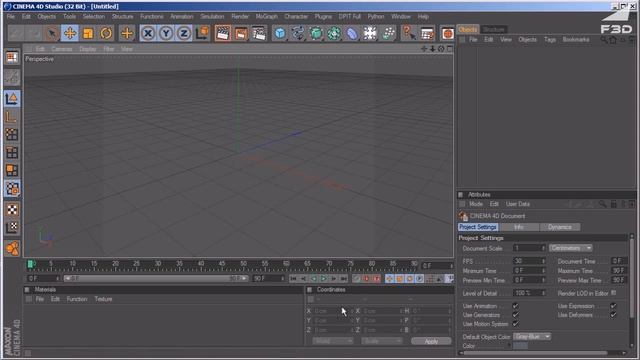Enable the Model mode icon in left palette
The width and height of the screenshot is (640, 360).
(x=12, y=98)
